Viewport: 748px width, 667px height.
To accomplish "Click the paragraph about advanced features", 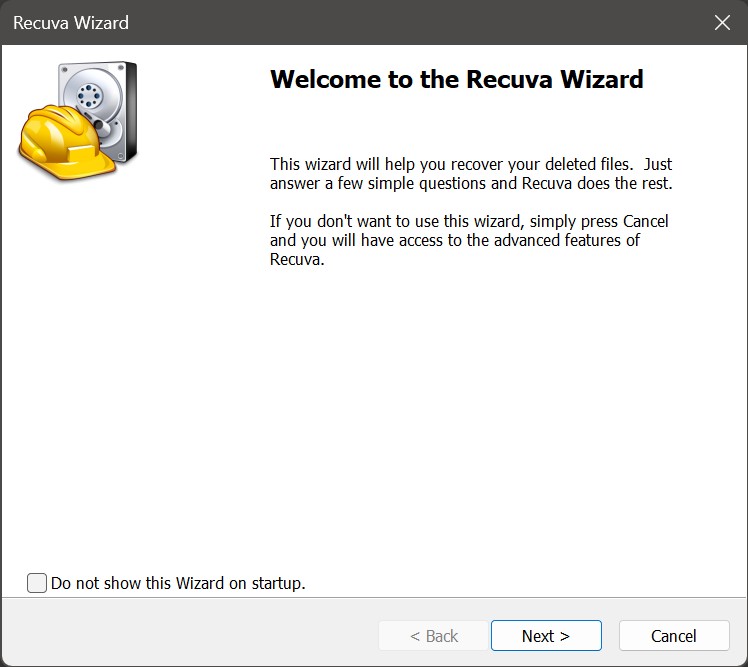I will click(x=468, y=240).
